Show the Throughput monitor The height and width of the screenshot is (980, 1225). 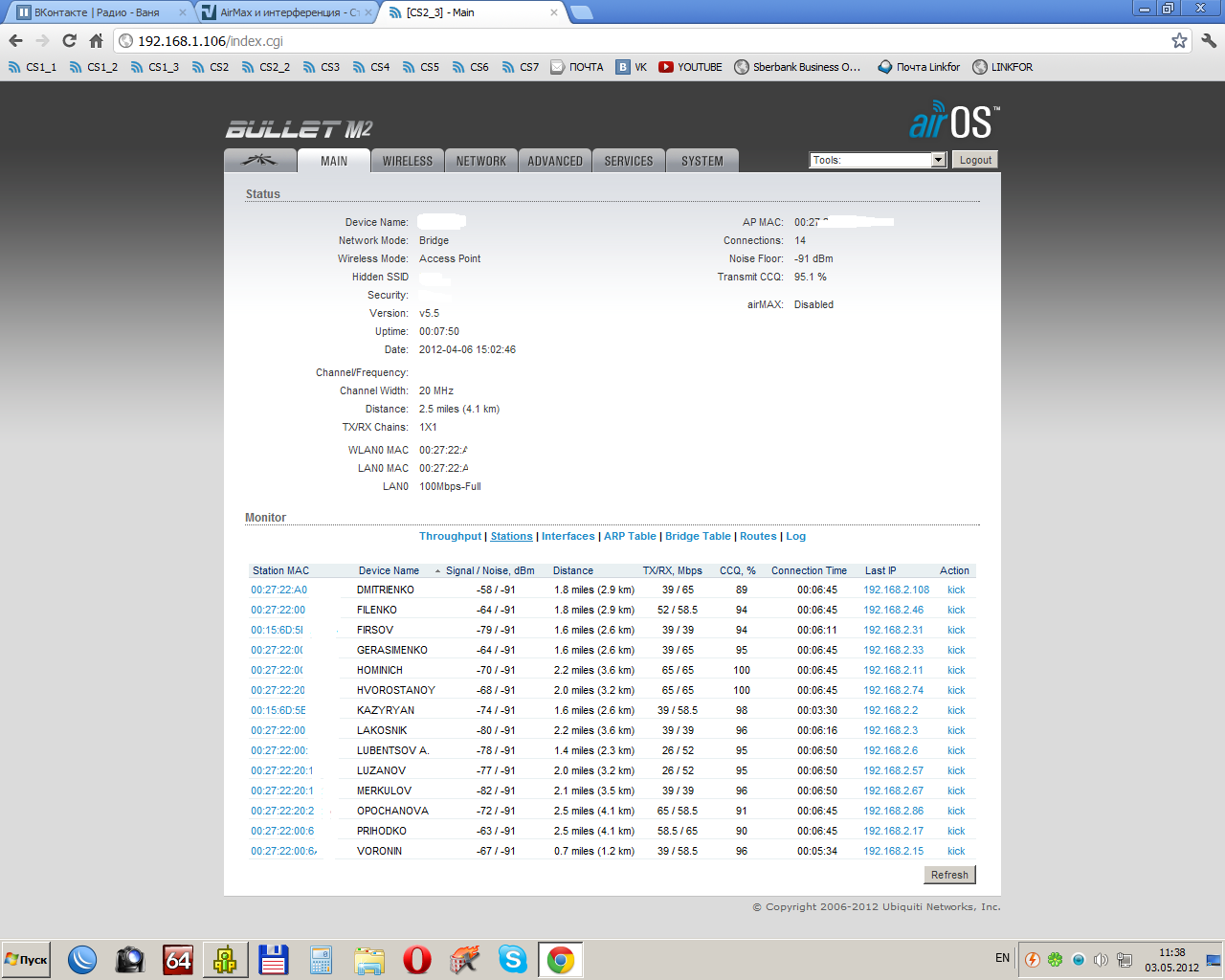click(x=450, y=536)
